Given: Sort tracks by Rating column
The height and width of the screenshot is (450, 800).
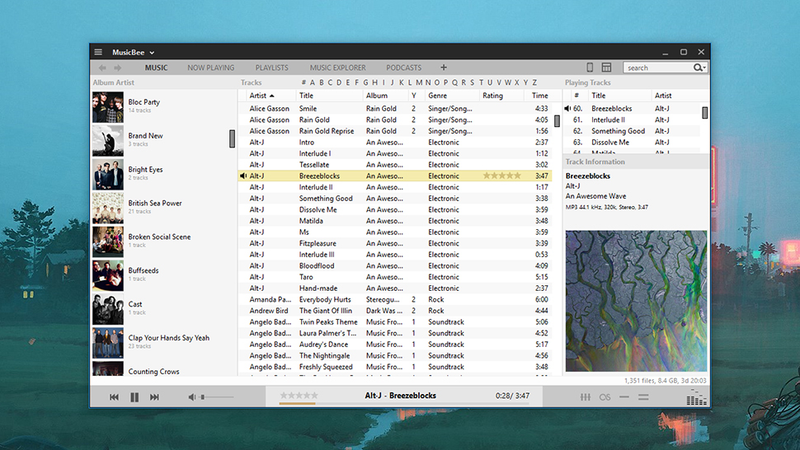Looking at the screenshot, I should (501, 95).
